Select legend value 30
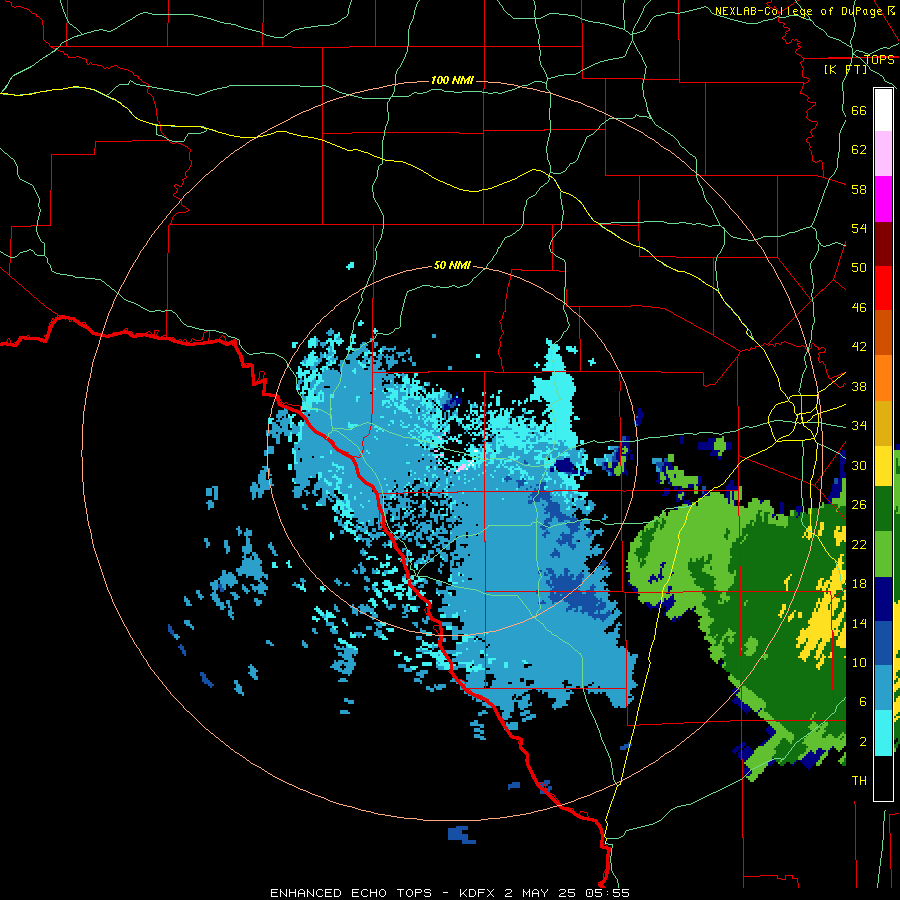 pos(859,465)
